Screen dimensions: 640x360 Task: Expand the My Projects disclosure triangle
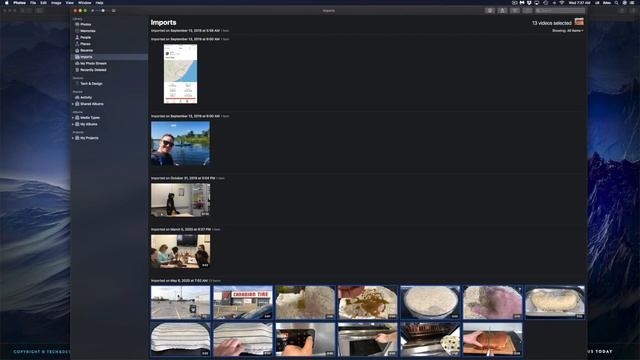click(x=73, y=138)
